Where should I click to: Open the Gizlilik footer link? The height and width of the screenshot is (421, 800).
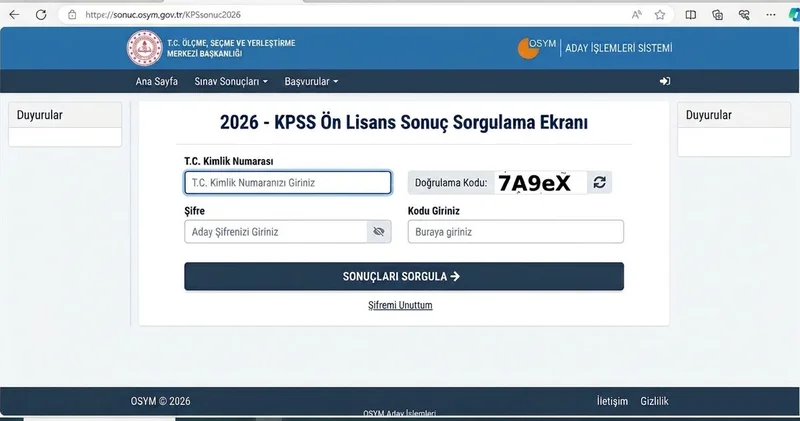click(x=655, y=401)
